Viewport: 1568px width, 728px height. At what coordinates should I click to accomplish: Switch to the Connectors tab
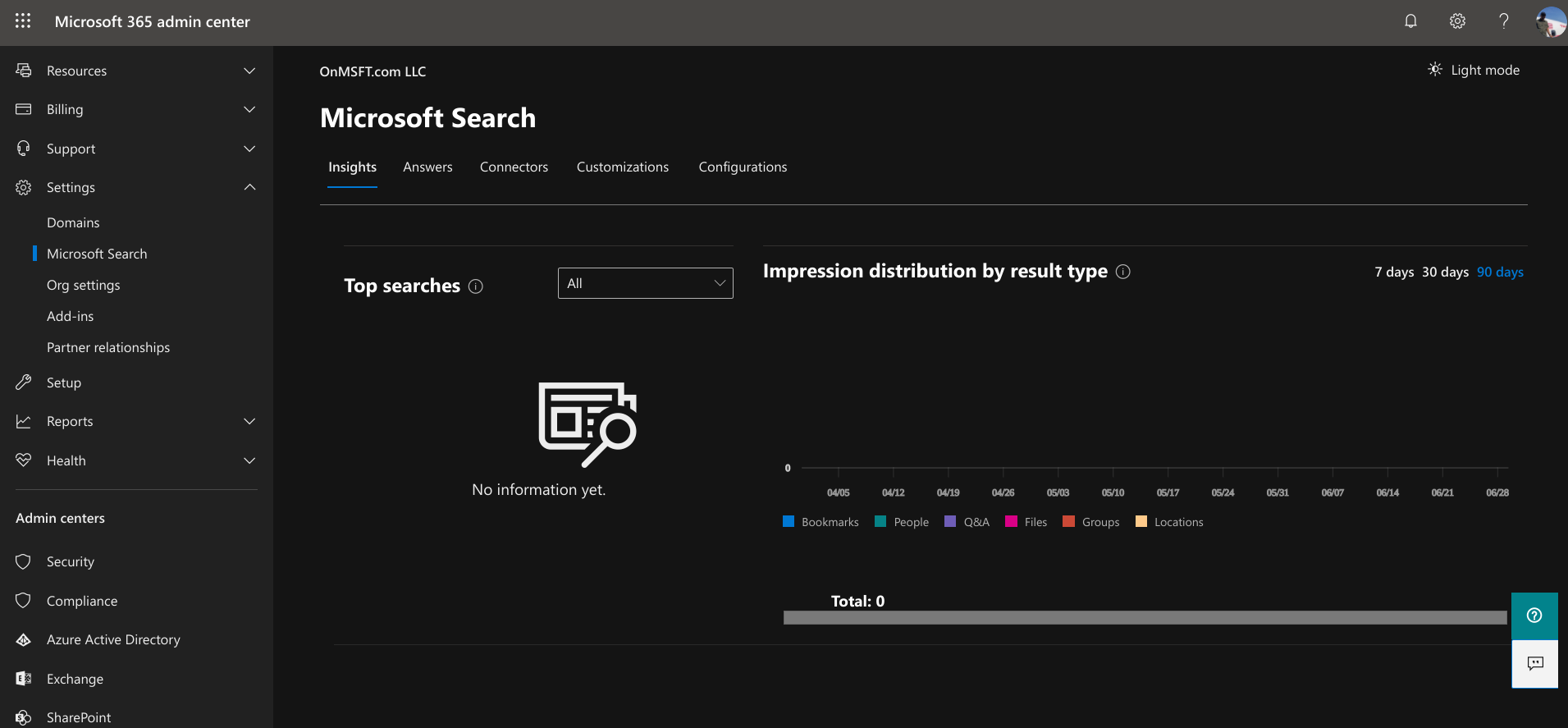tap(514, 167)
